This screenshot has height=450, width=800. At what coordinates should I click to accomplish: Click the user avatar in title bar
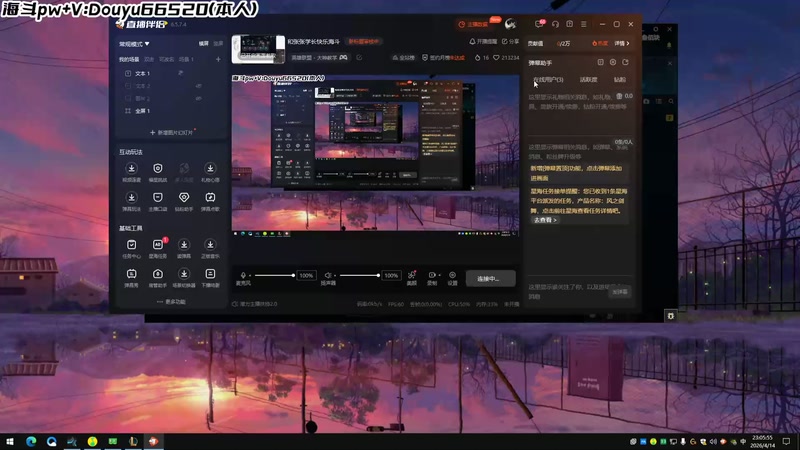510,24
